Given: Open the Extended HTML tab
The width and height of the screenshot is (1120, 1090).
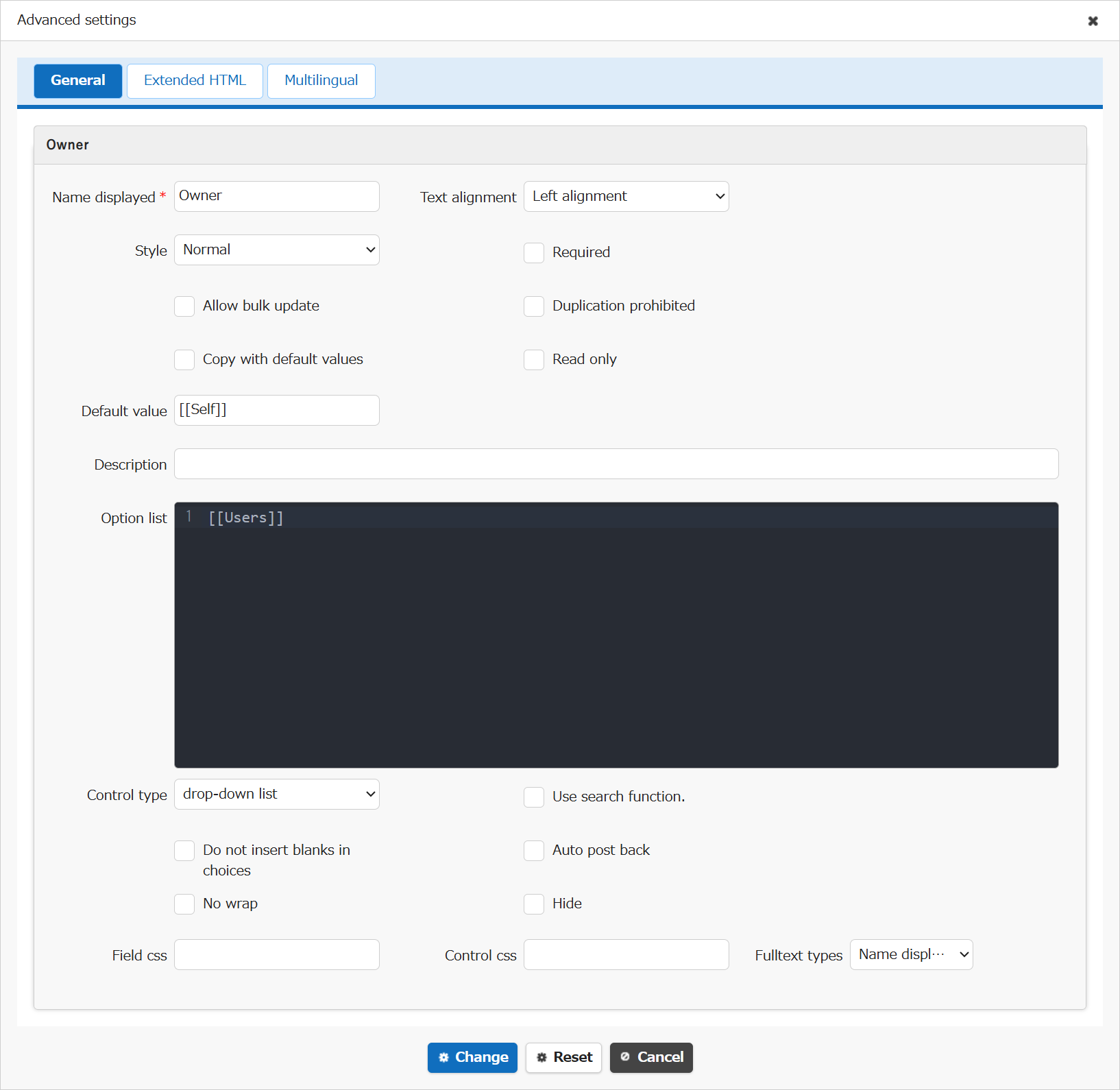Looking at the screenshot, I should pos(195,81).
